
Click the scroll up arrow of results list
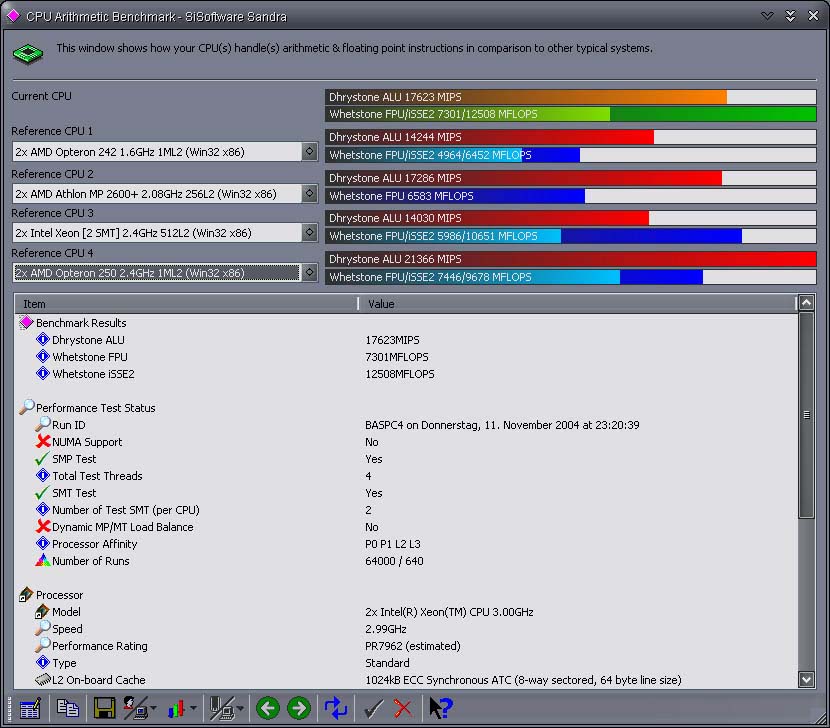[806, 303]
